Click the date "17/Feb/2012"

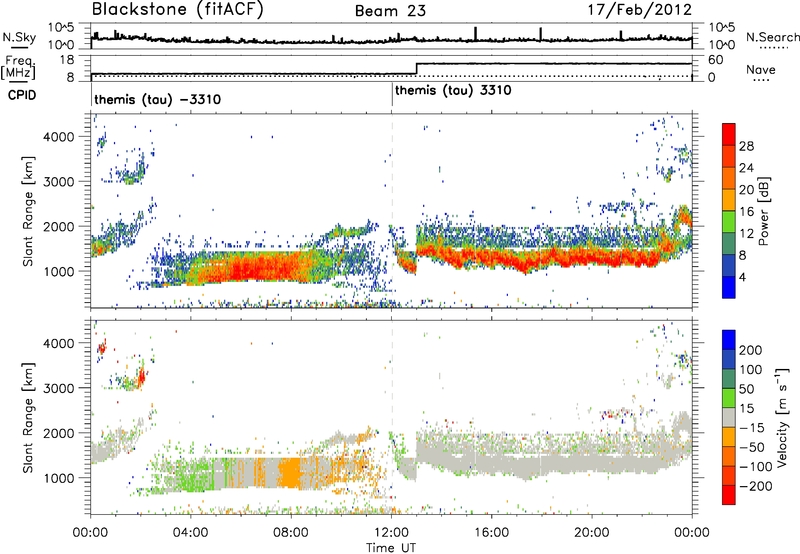click(x=640, y=10)
